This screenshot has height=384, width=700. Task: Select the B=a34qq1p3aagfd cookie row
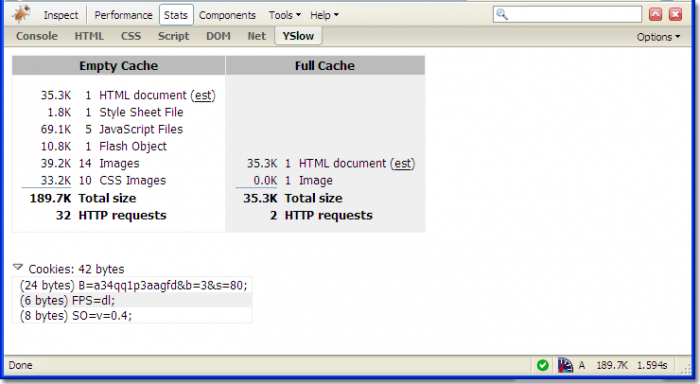click(132, 285)
